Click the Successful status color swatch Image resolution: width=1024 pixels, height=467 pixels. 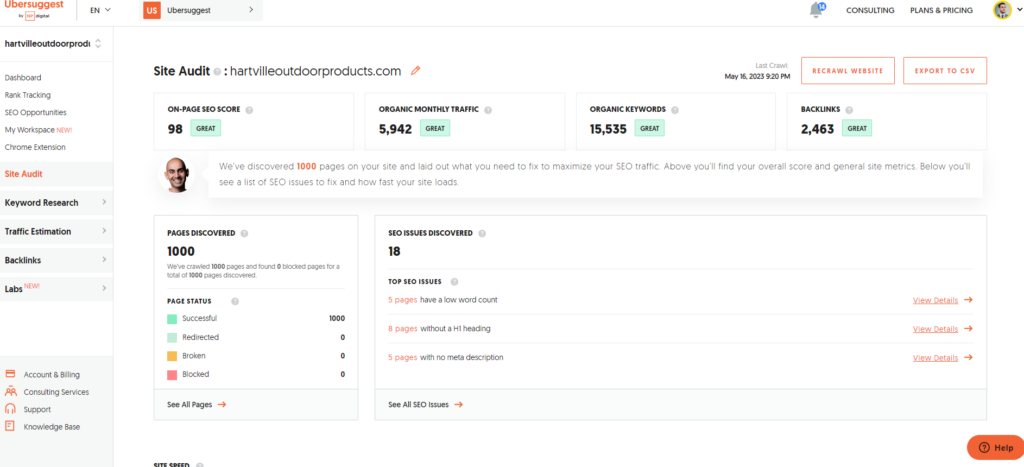172,319
